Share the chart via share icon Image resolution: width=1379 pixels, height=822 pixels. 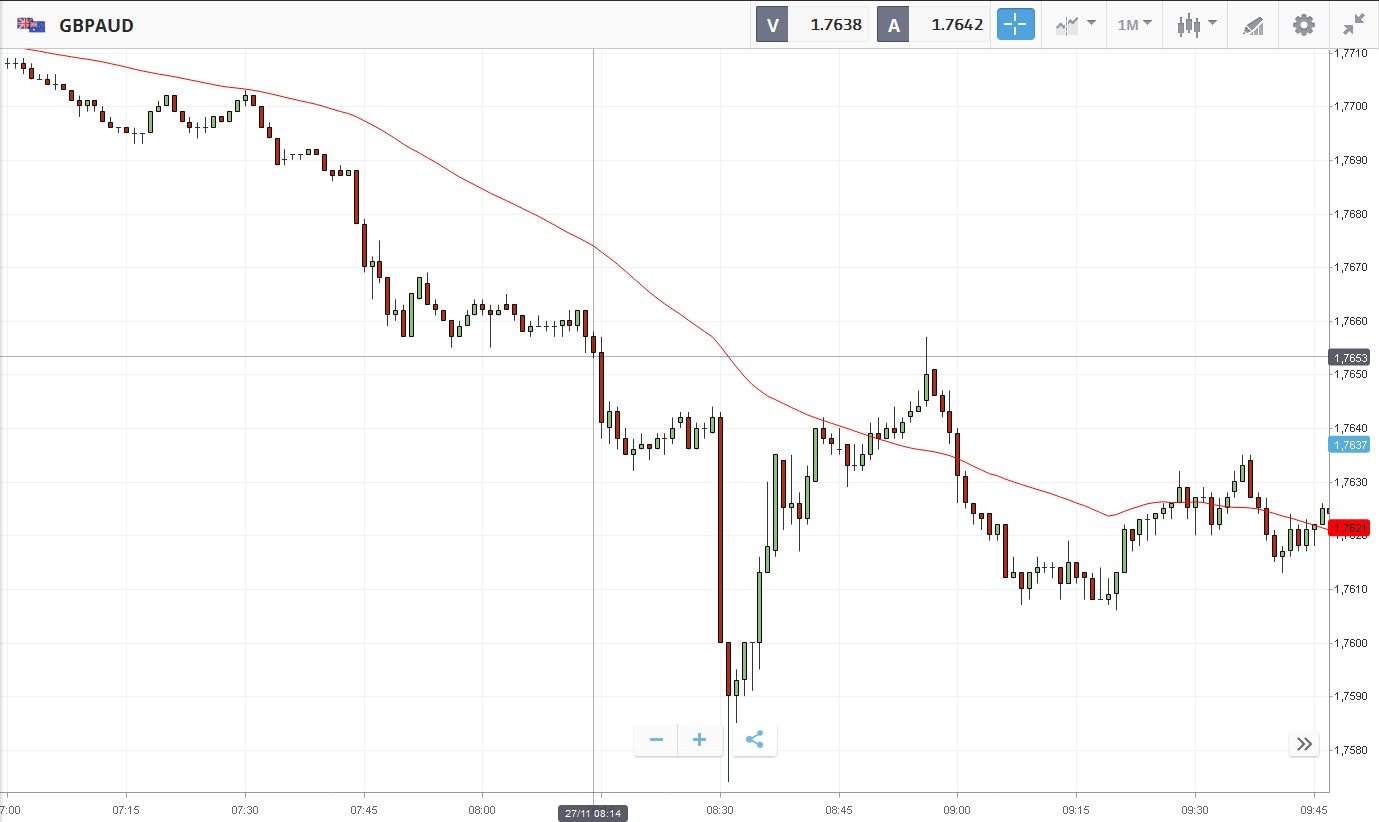755,740
